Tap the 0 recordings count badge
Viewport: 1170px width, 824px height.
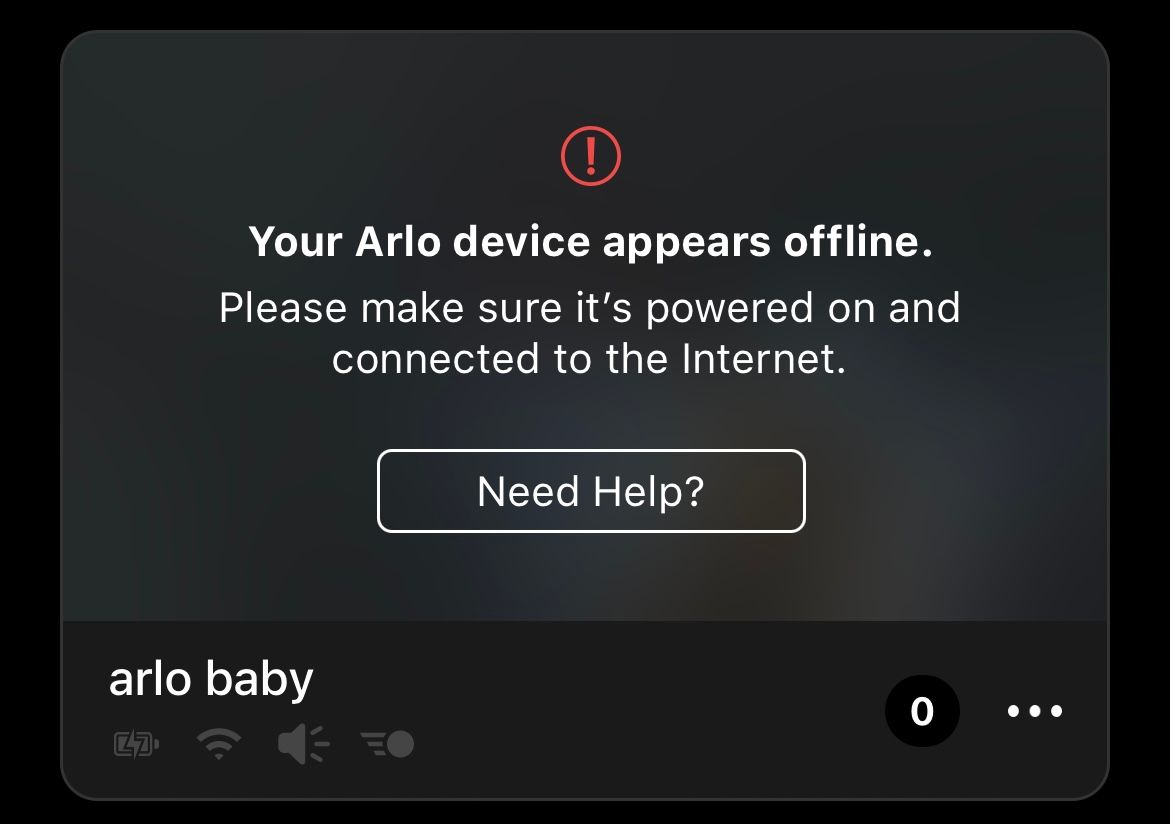tap(922, 711)
